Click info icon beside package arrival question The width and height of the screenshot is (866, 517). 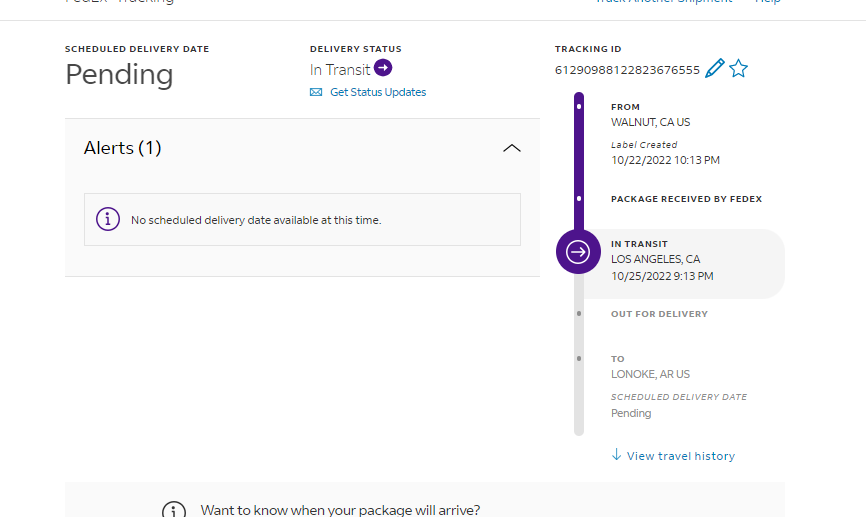tap(174, 510)
